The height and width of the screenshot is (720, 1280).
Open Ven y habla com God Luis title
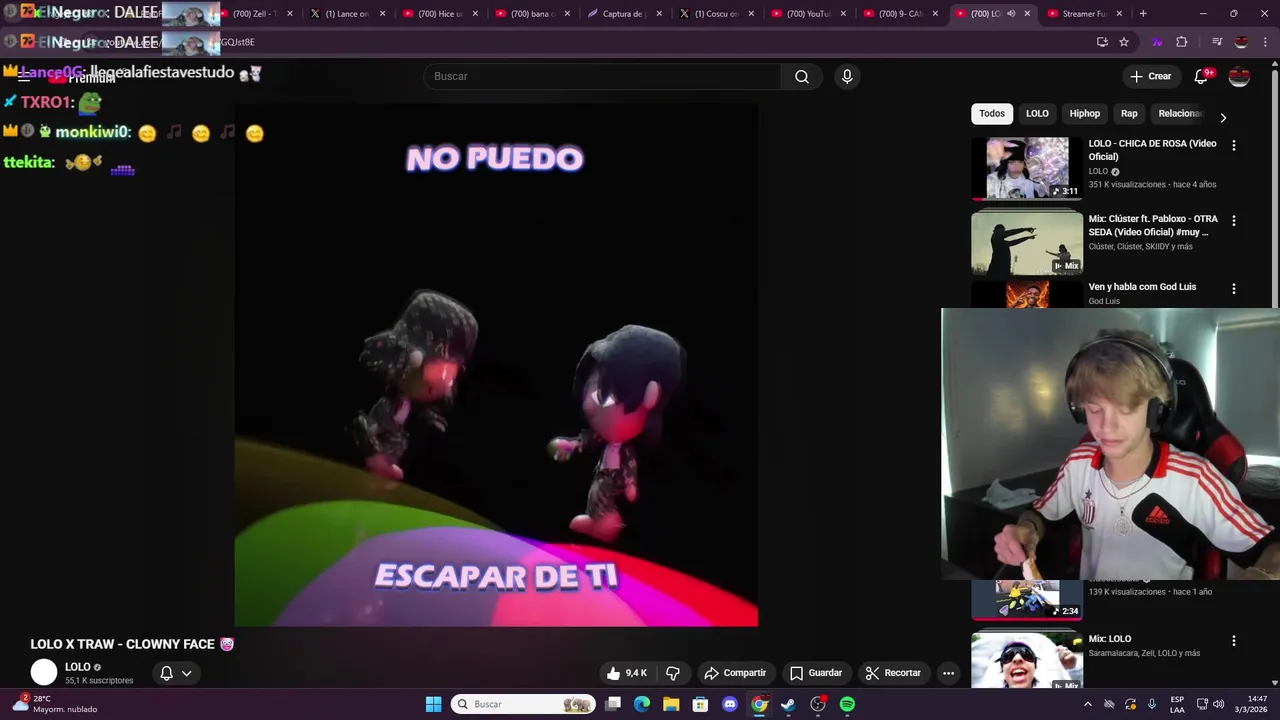pyautogui.click(x=1142, y=287)
